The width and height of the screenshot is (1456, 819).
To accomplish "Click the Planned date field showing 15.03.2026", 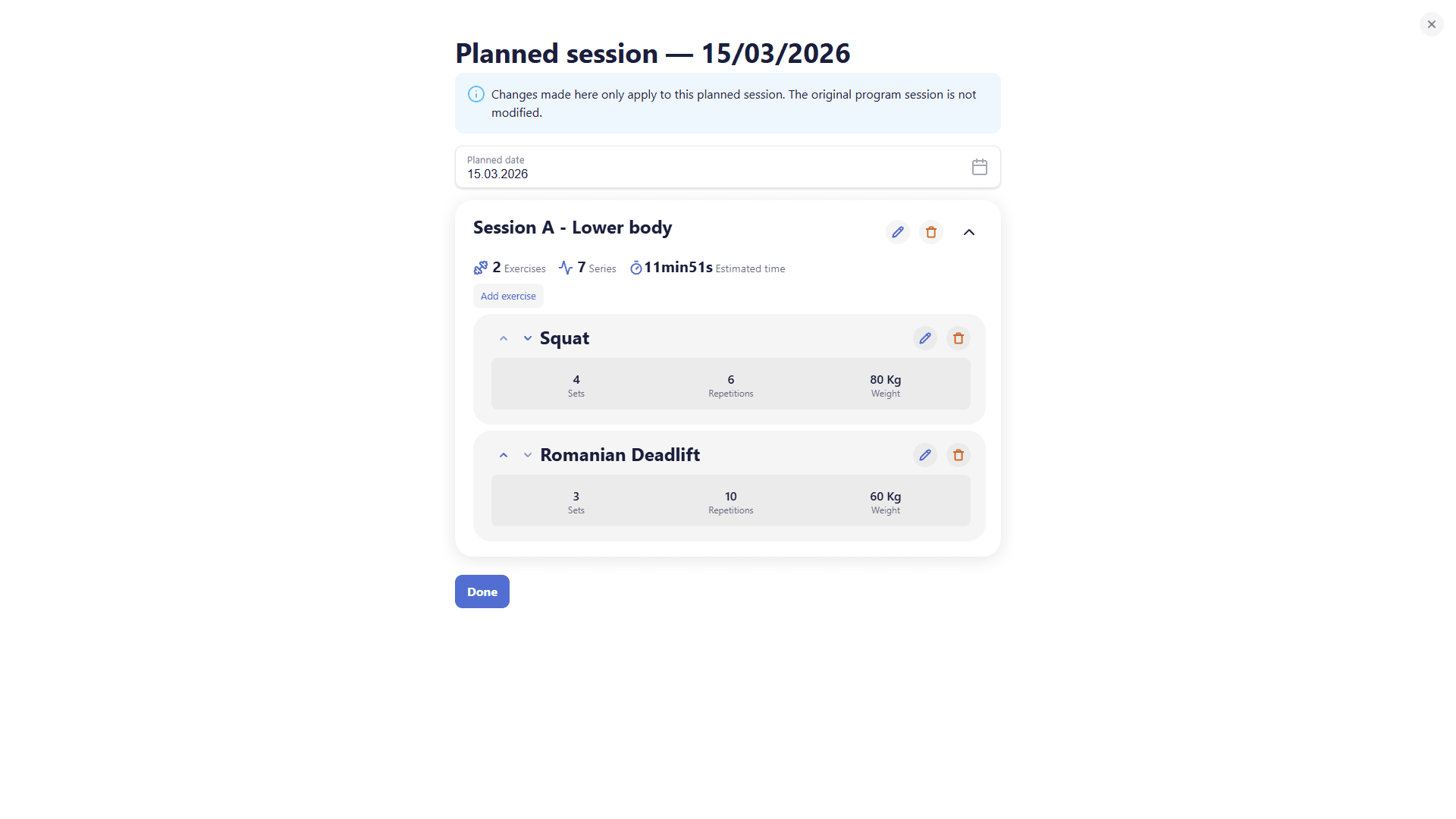I will [497, 174].
